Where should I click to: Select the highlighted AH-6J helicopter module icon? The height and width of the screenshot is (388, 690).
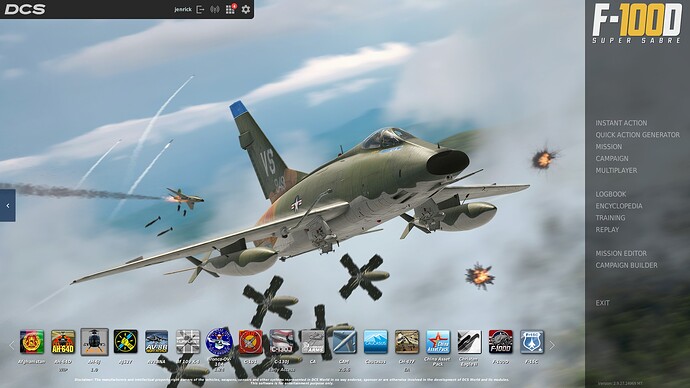[x=94, y=342]
